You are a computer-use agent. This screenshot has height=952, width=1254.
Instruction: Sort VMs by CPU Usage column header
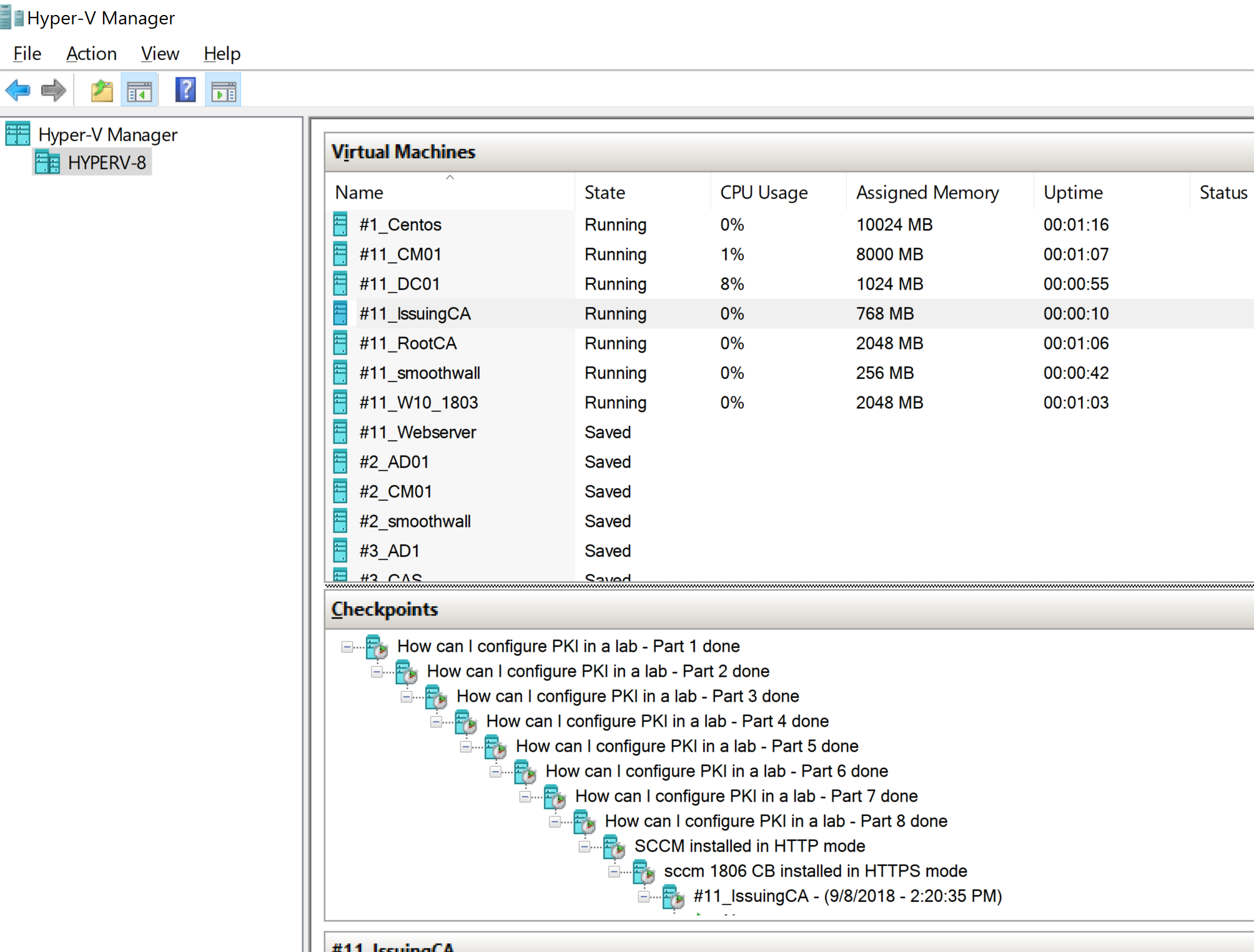pos(778,192)
